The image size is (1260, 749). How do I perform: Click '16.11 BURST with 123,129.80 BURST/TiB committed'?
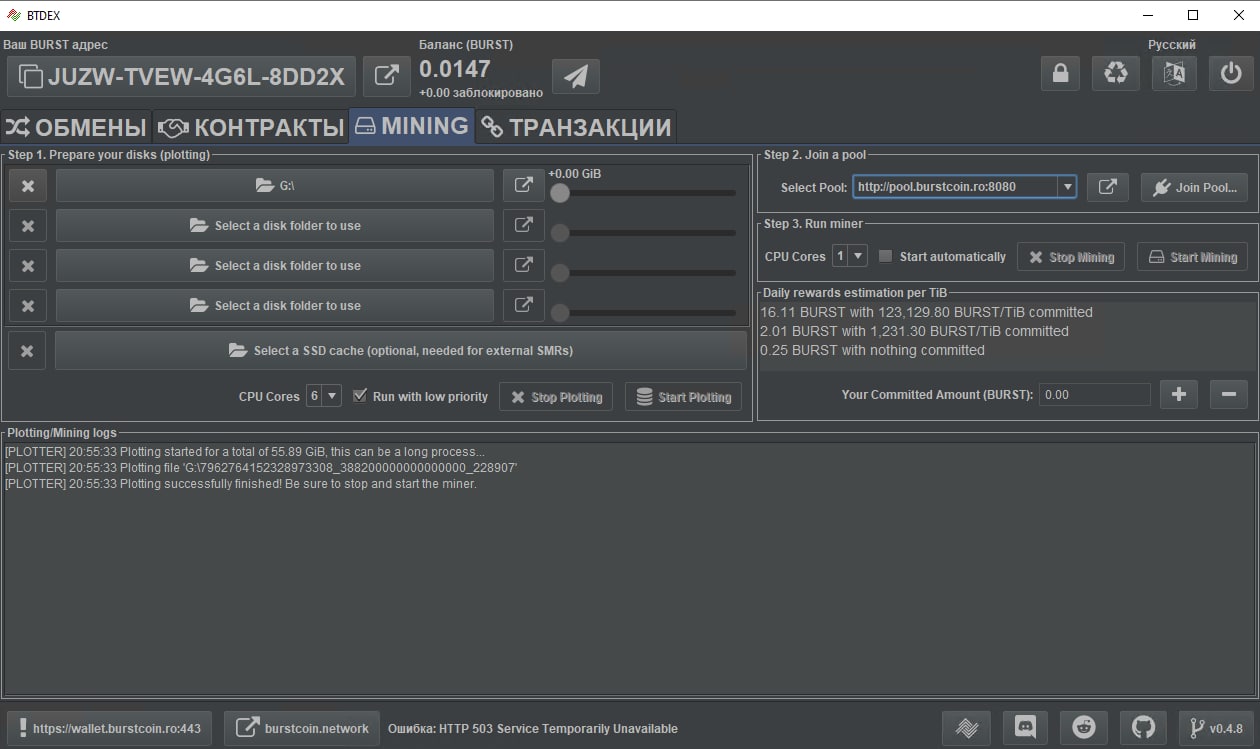tap(926, 312)
